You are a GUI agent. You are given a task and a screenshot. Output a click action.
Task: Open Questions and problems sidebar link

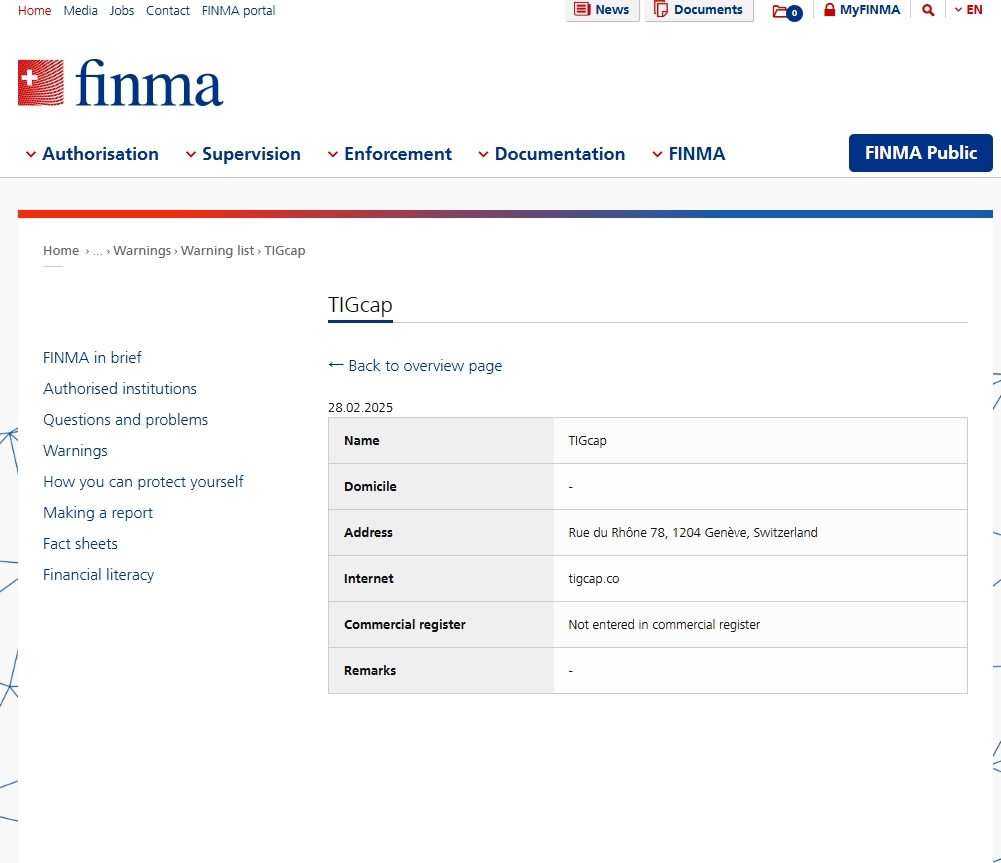pyautogui.click(x=125, y=419)
